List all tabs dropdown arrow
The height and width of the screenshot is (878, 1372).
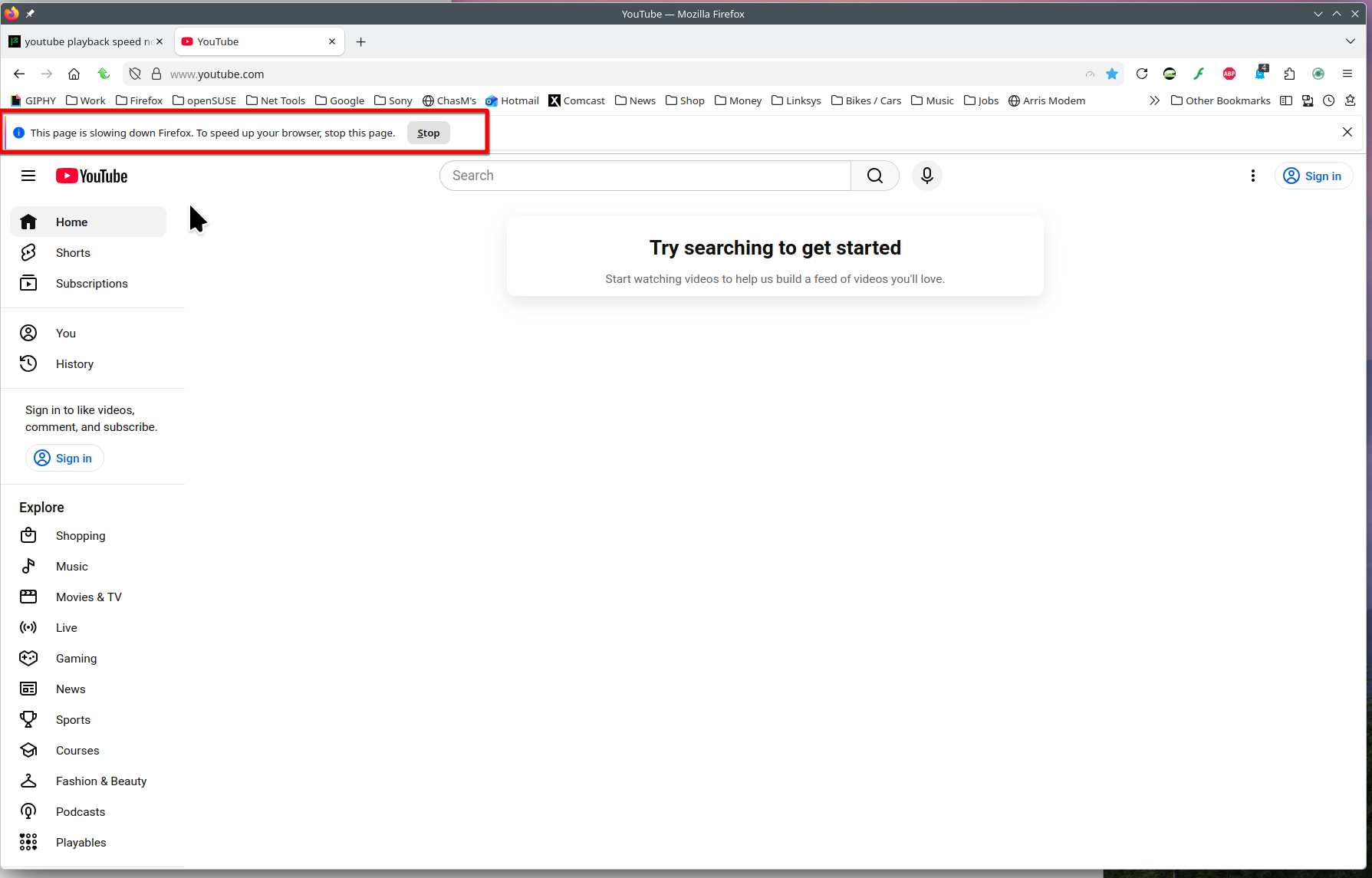coord(1351,41)
